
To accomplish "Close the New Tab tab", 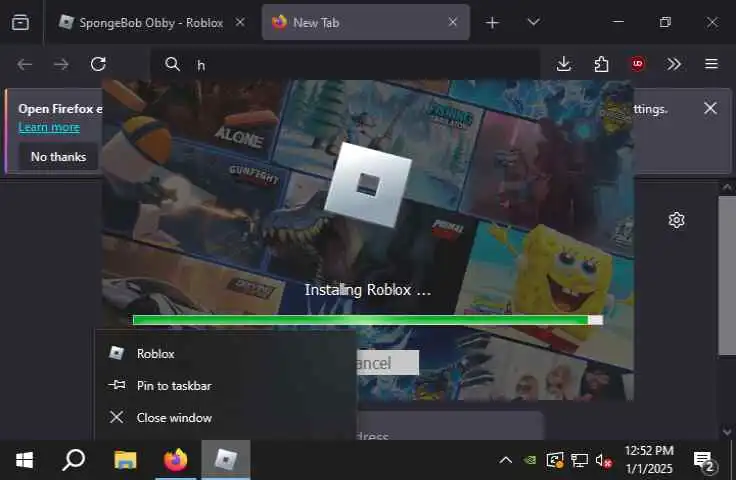I will pos(452,22).
